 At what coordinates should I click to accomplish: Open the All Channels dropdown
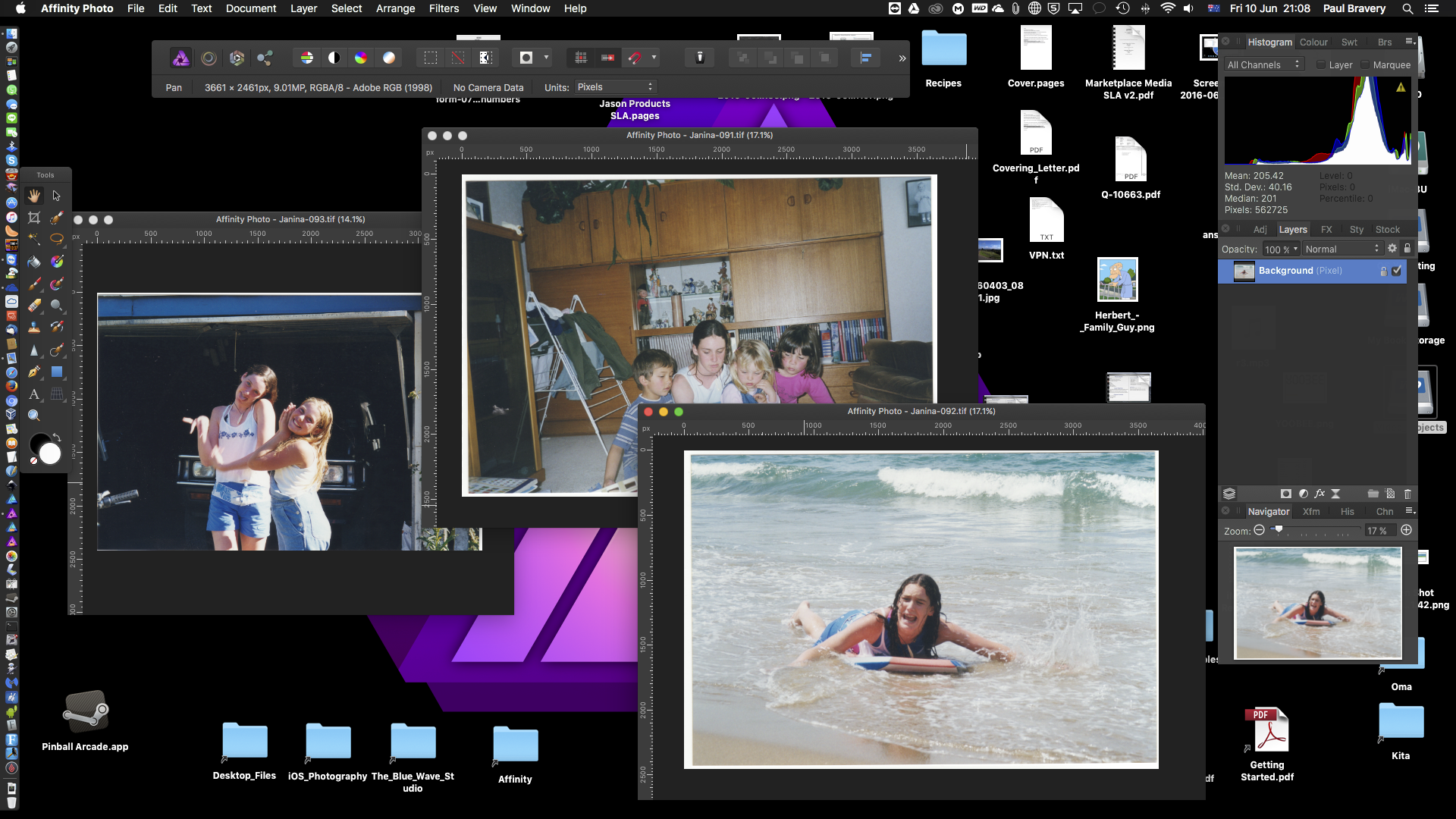1263,65
